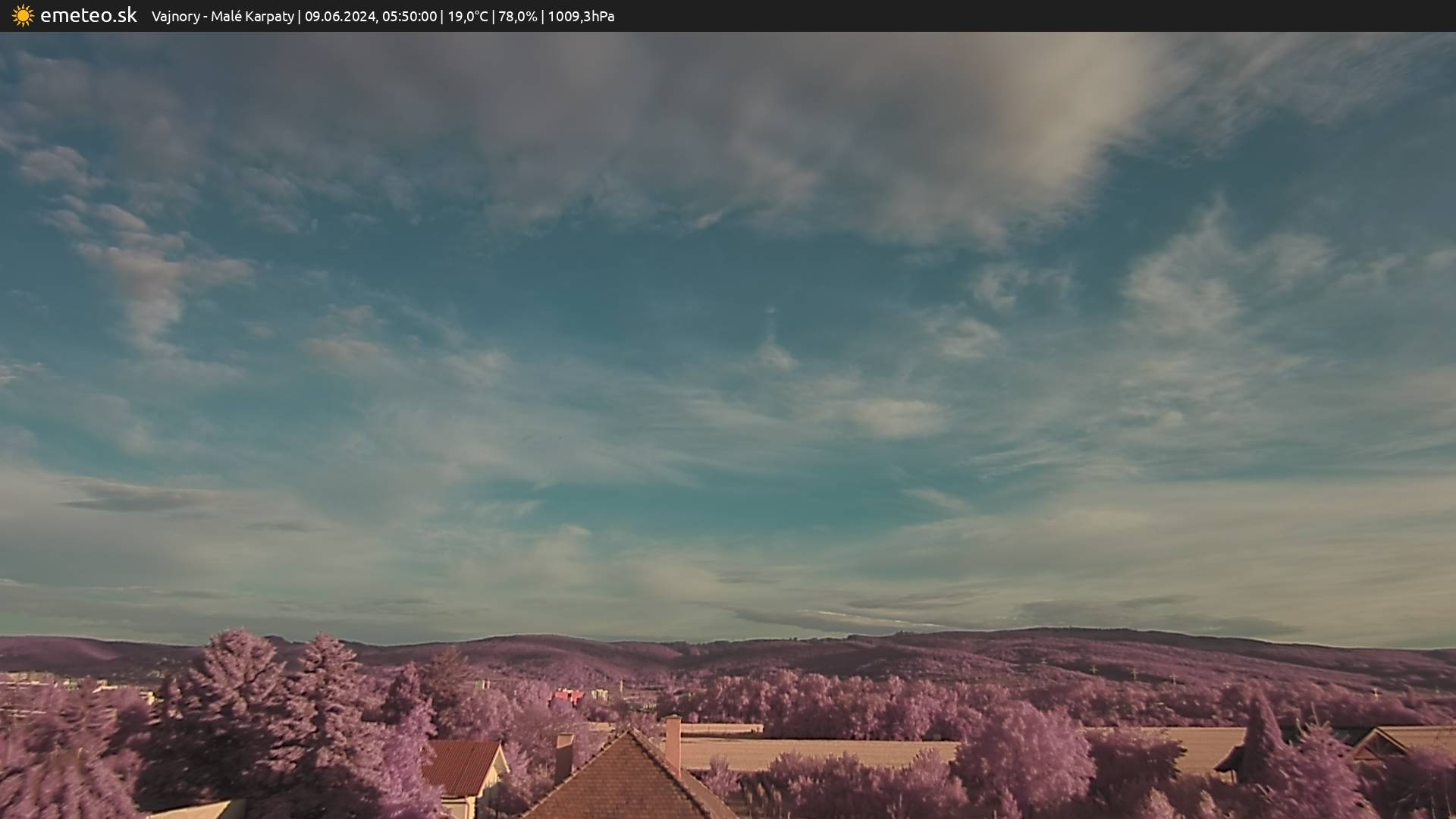
Task: Click the 19,0°C temperature reading
Action: pyautogui.click(x=467, y=17)
